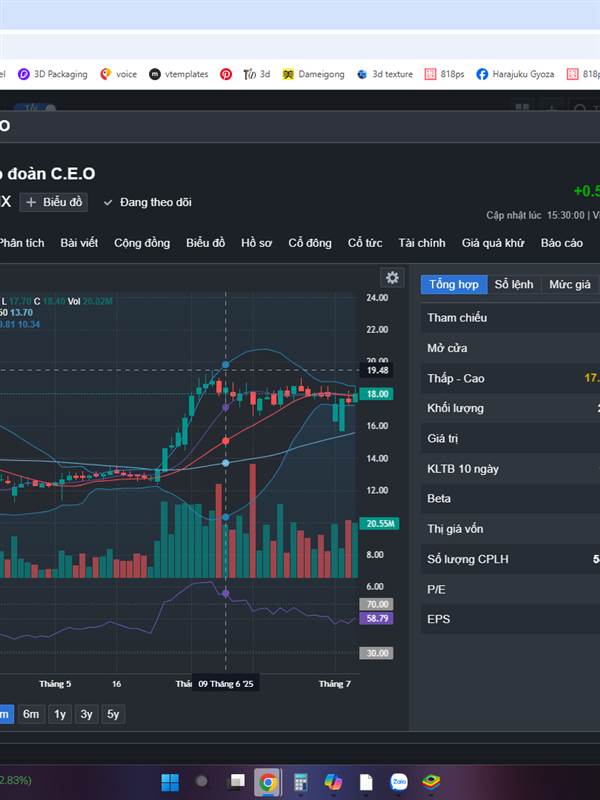Click Mở cửa row

(510, 348)
